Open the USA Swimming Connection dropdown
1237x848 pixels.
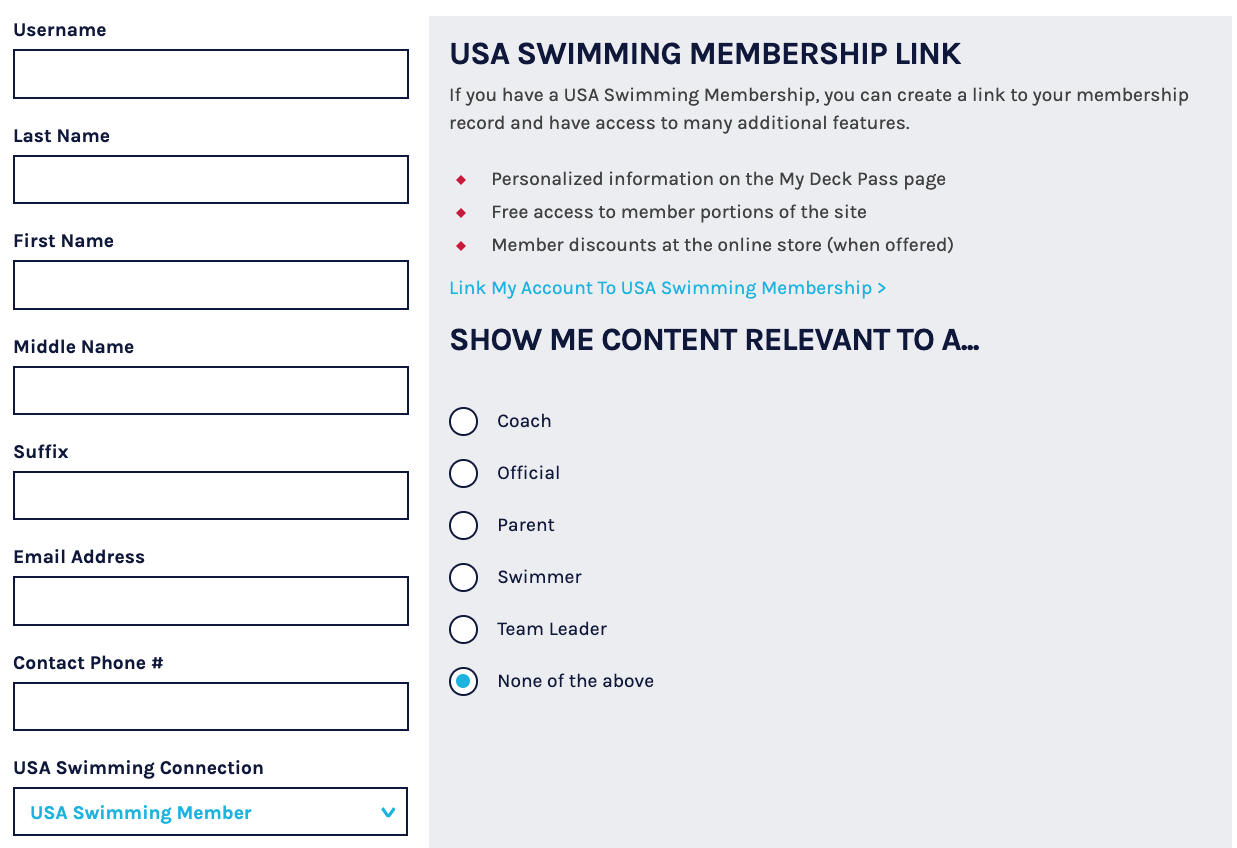coord(211,812)
